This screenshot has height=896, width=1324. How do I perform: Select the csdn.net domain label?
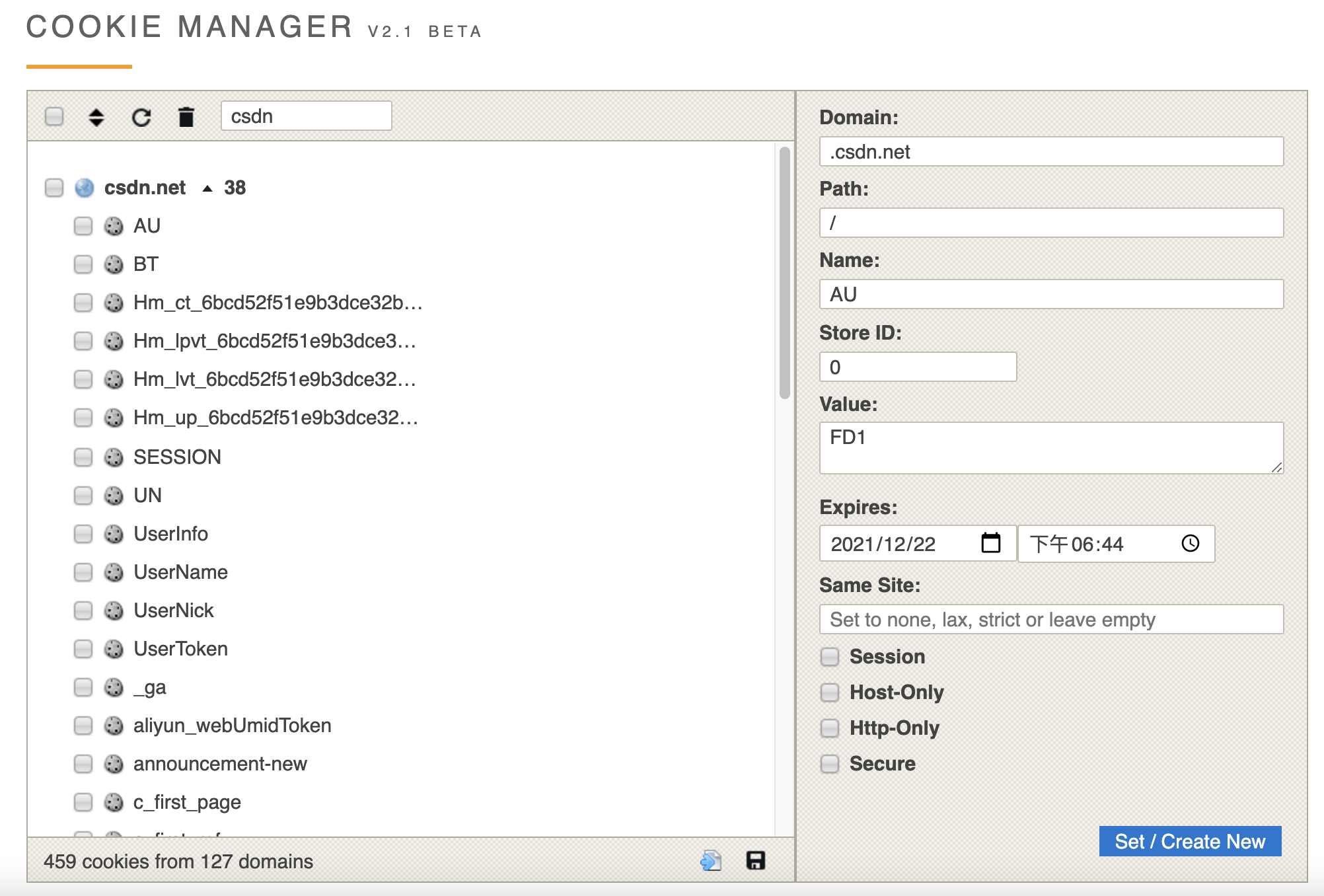pos(145,188)
